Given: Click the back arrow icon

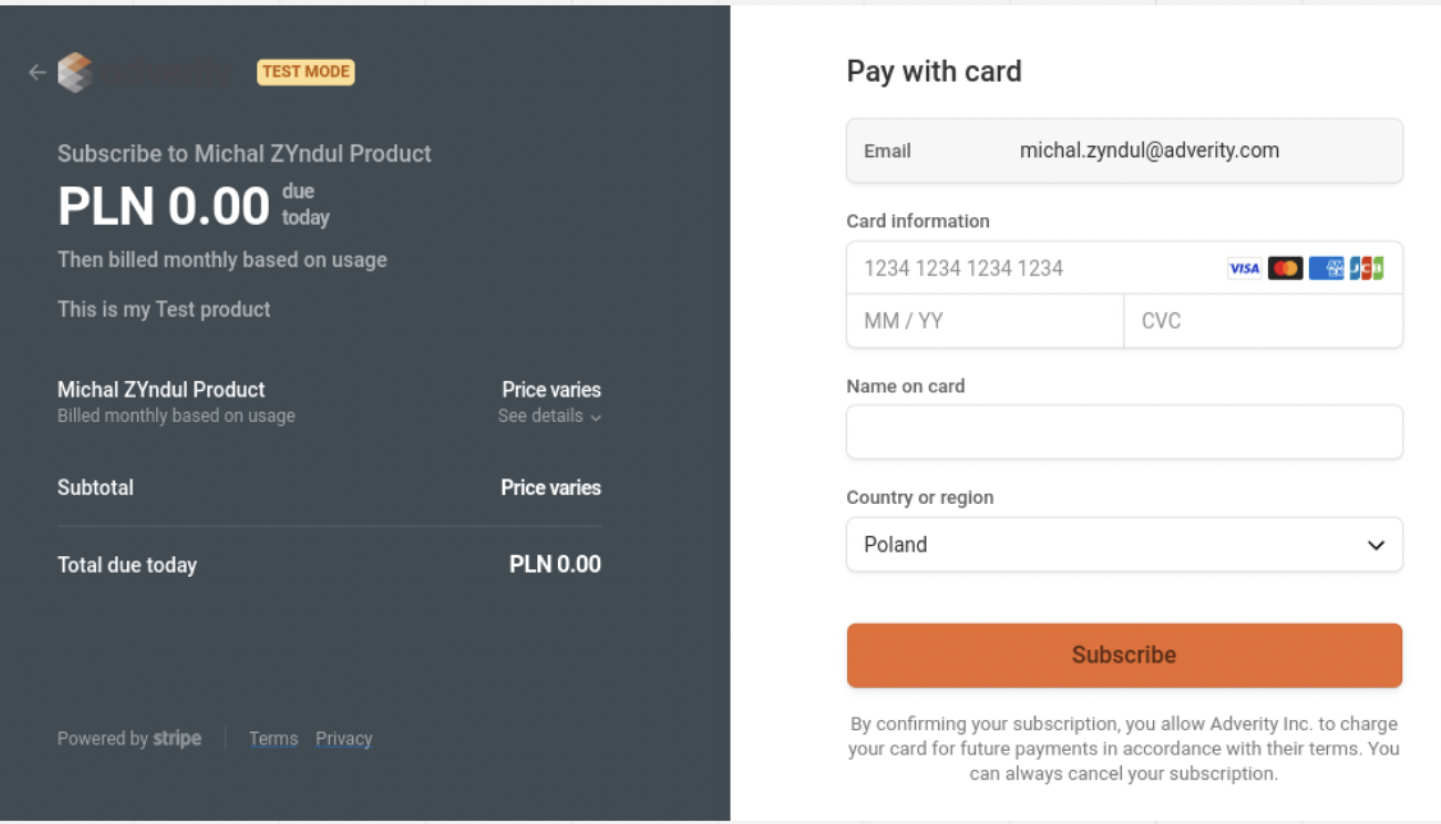Looking at the screenshot, I should tap(37, 72).
